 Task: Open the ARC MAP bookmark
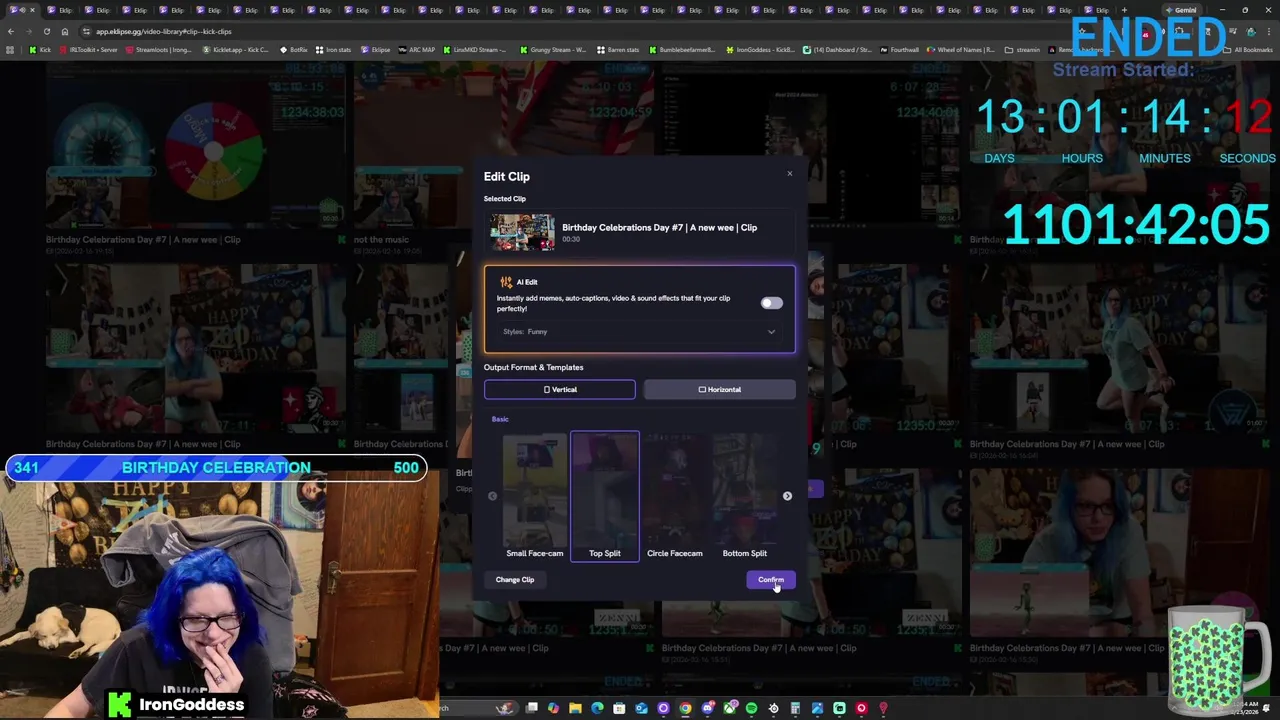417,50
